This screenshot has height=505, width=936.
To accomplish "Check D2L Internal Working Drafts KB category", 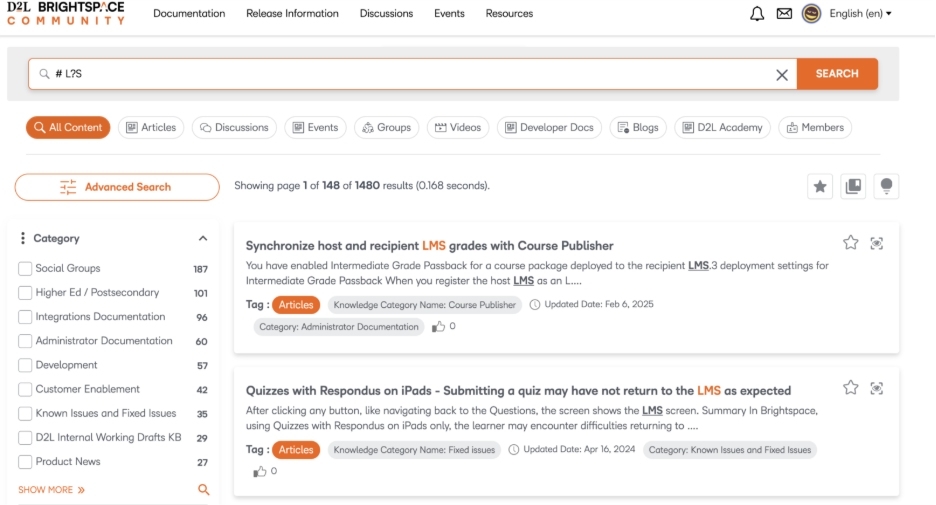I will [x=25, y=438].
